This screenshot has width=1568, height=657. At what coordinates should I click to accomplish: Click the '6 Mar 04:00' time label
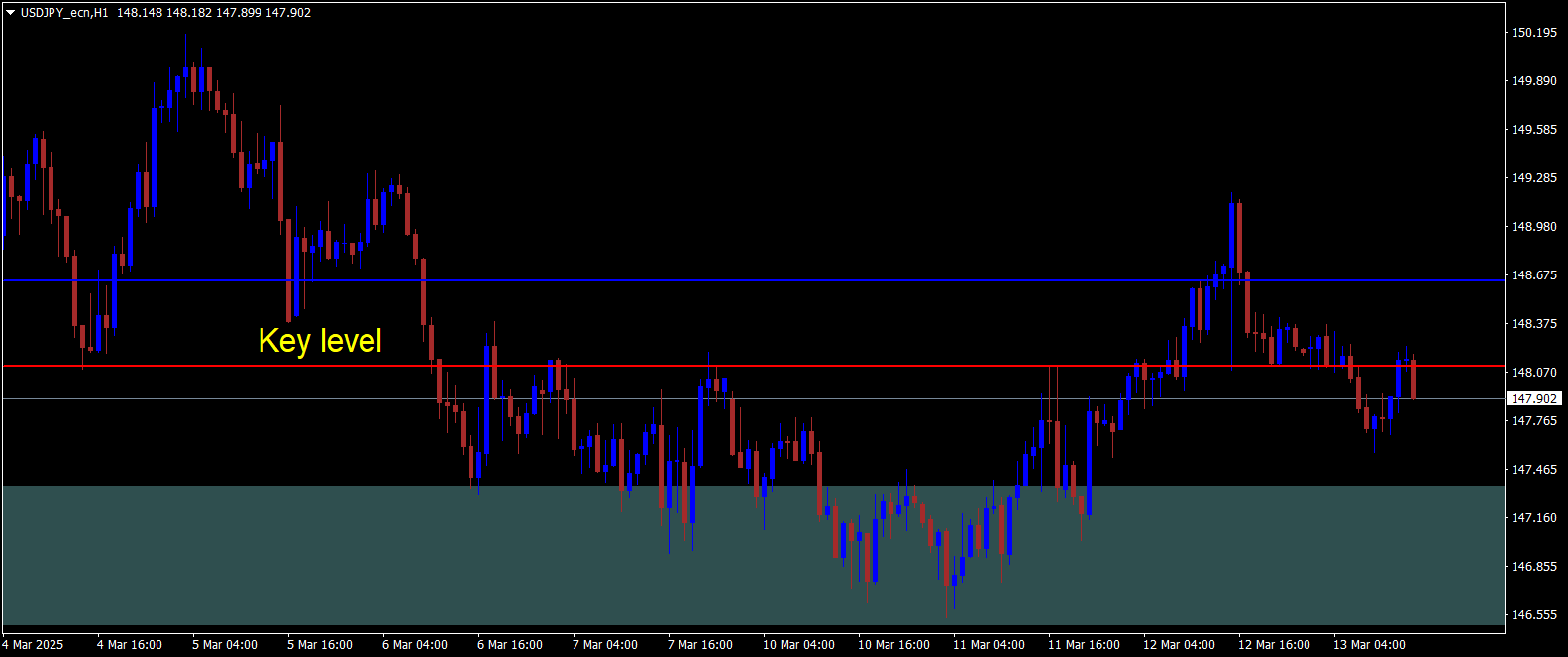point(415,645)
